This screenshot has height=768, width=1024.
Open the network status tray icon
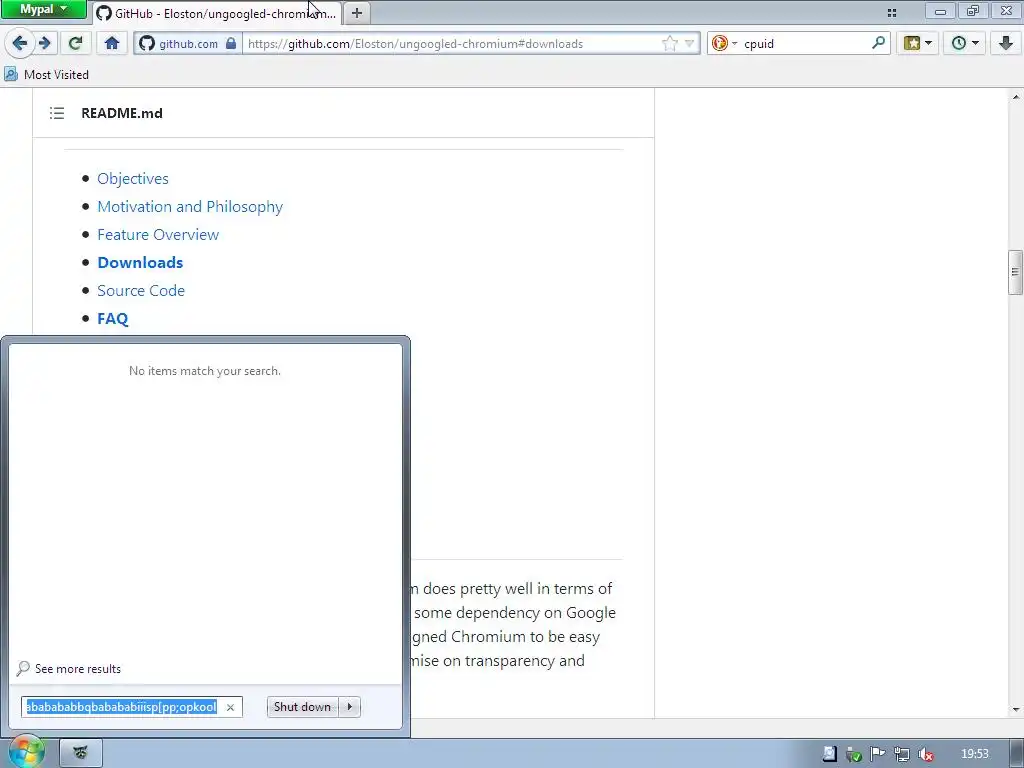pos(901,754)
